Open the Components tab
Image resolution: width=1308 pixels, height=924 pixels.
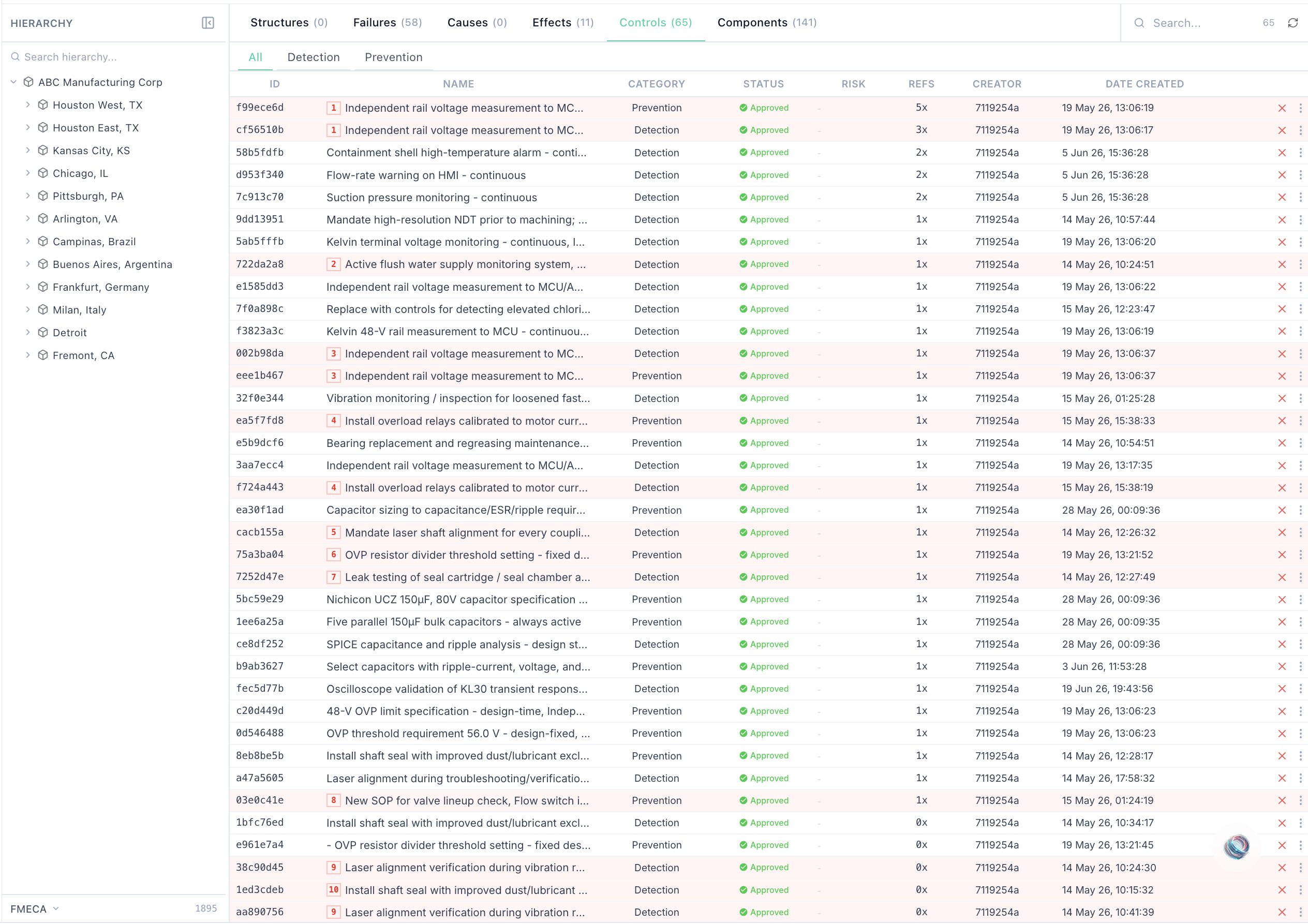click(767, 22)
